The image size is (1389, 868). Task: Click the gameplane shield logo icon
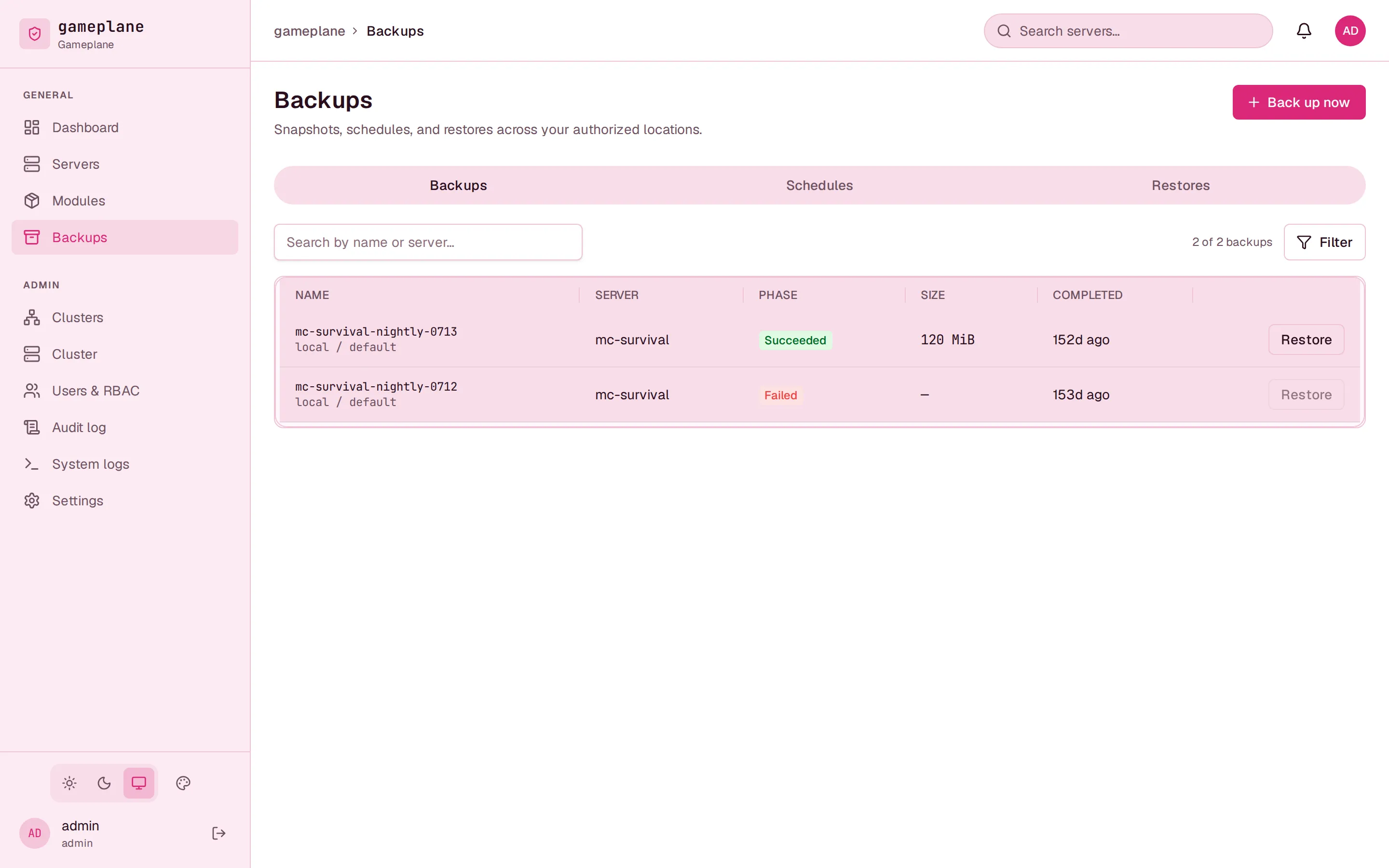[34, 34]
